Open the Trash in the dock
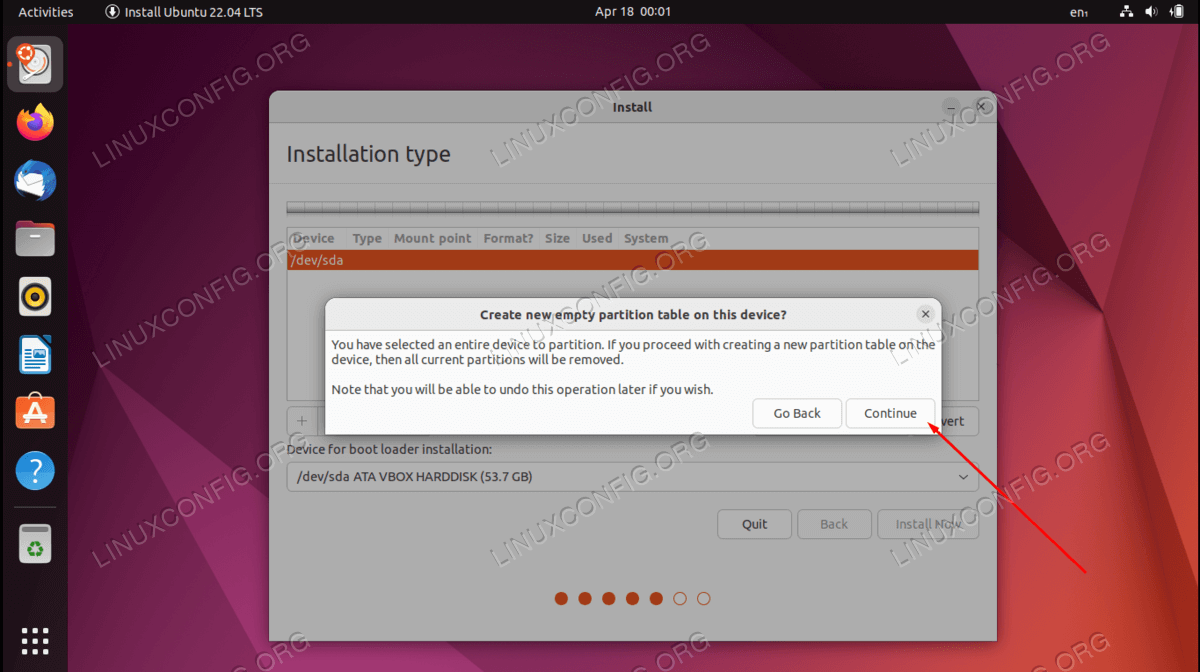Viewport: 1200px width, 672px height. (x=35, y=543)
